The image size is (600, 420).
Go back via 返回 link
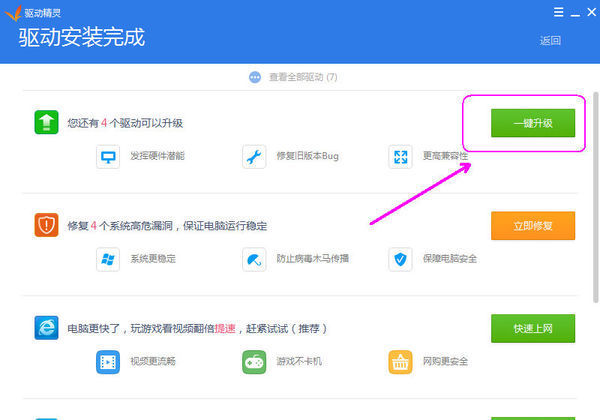coord(550,41)
